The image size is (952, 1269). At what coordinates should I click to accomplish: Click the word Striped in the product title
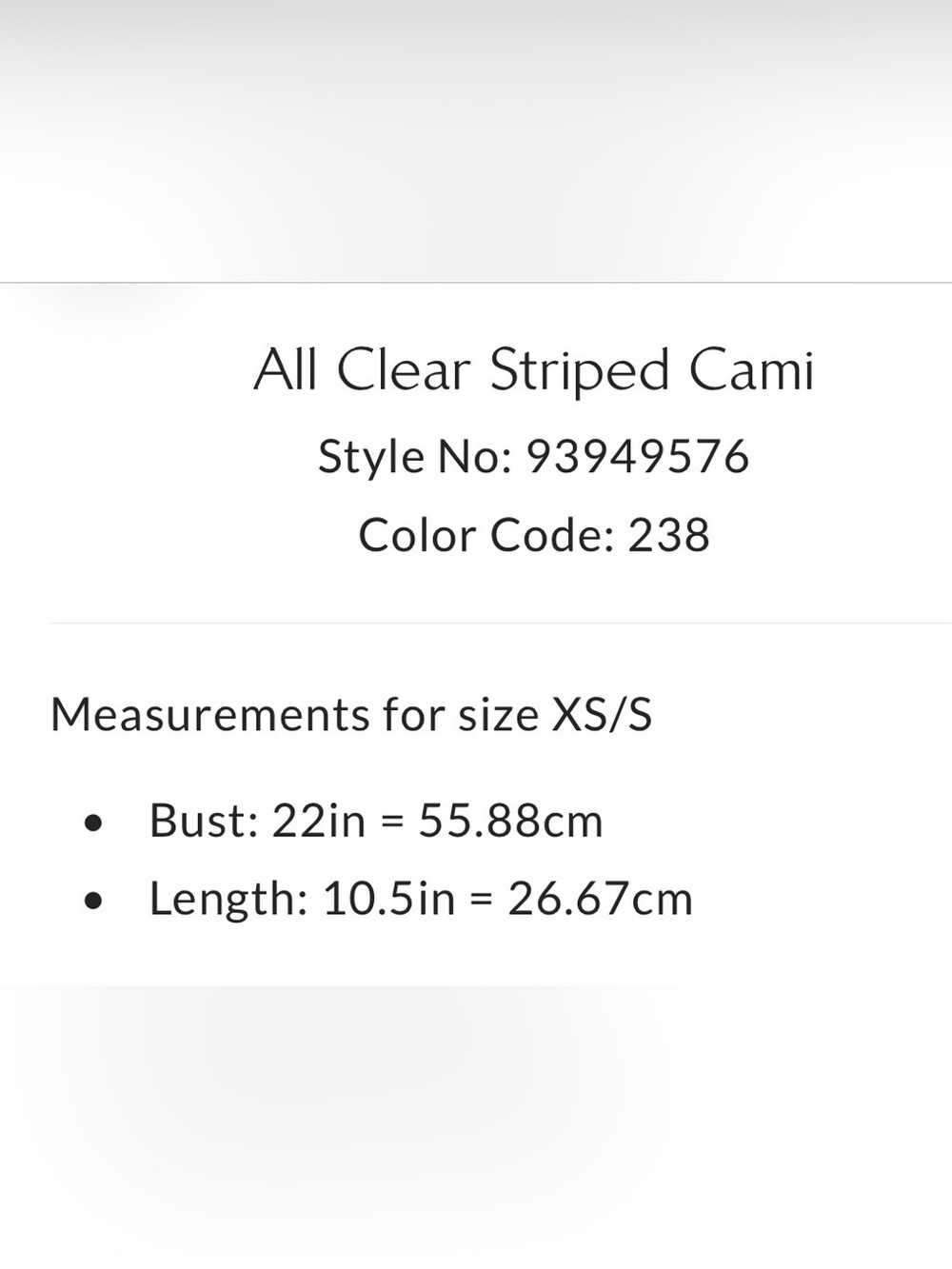click(581, 372)
